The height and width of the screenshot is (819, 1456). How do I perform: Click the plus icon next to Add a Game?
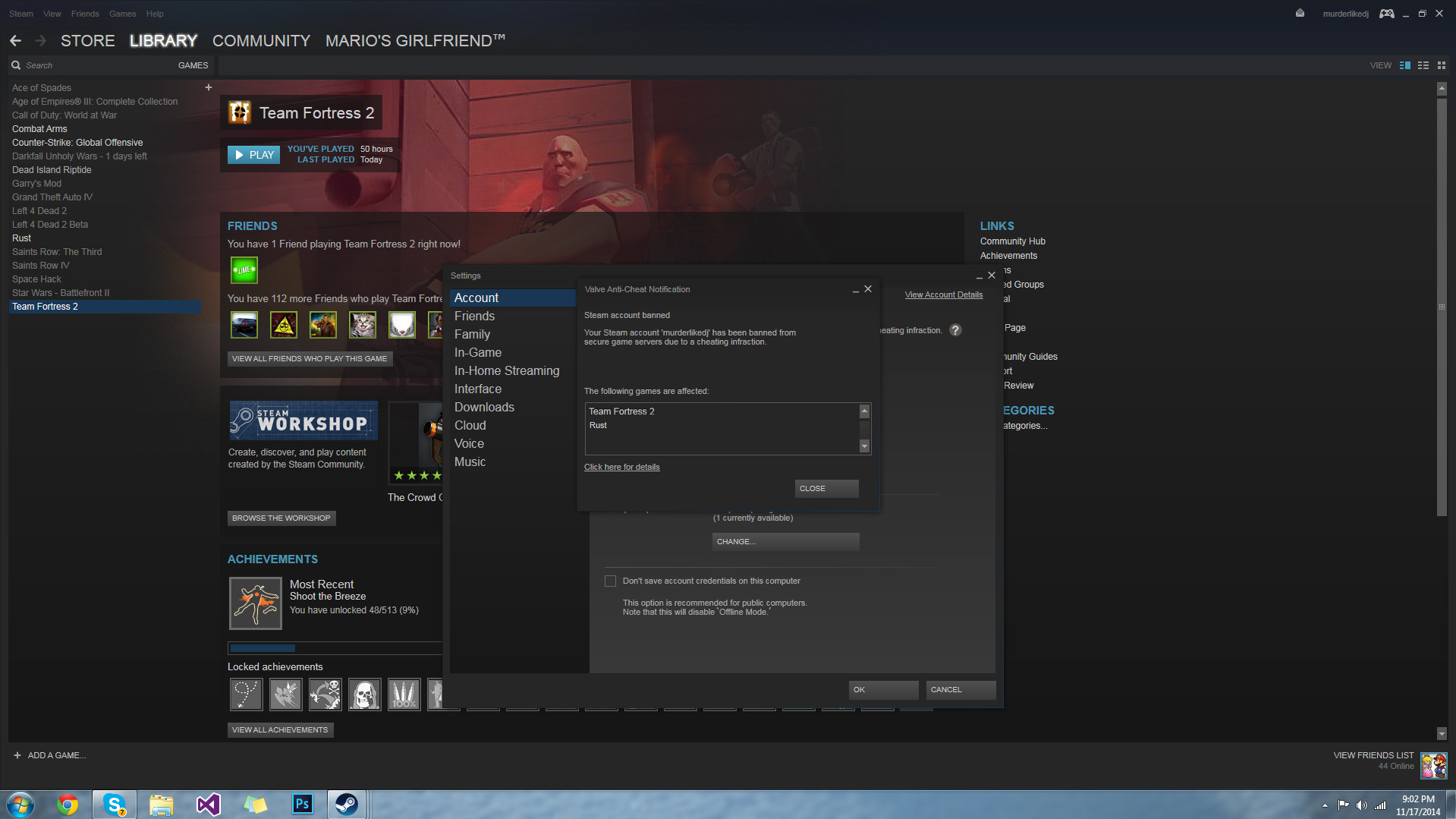(17, 755)
